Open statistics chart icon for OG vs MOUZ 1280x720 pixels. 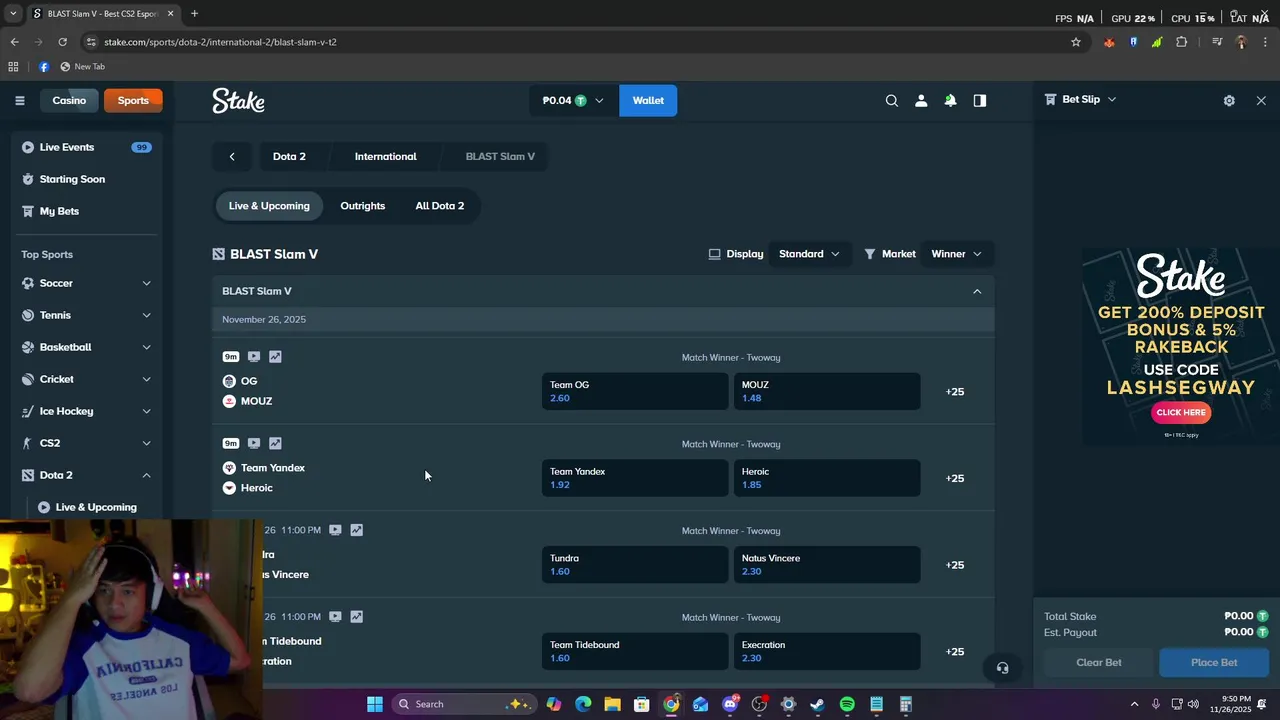click(x=275, y=357)
